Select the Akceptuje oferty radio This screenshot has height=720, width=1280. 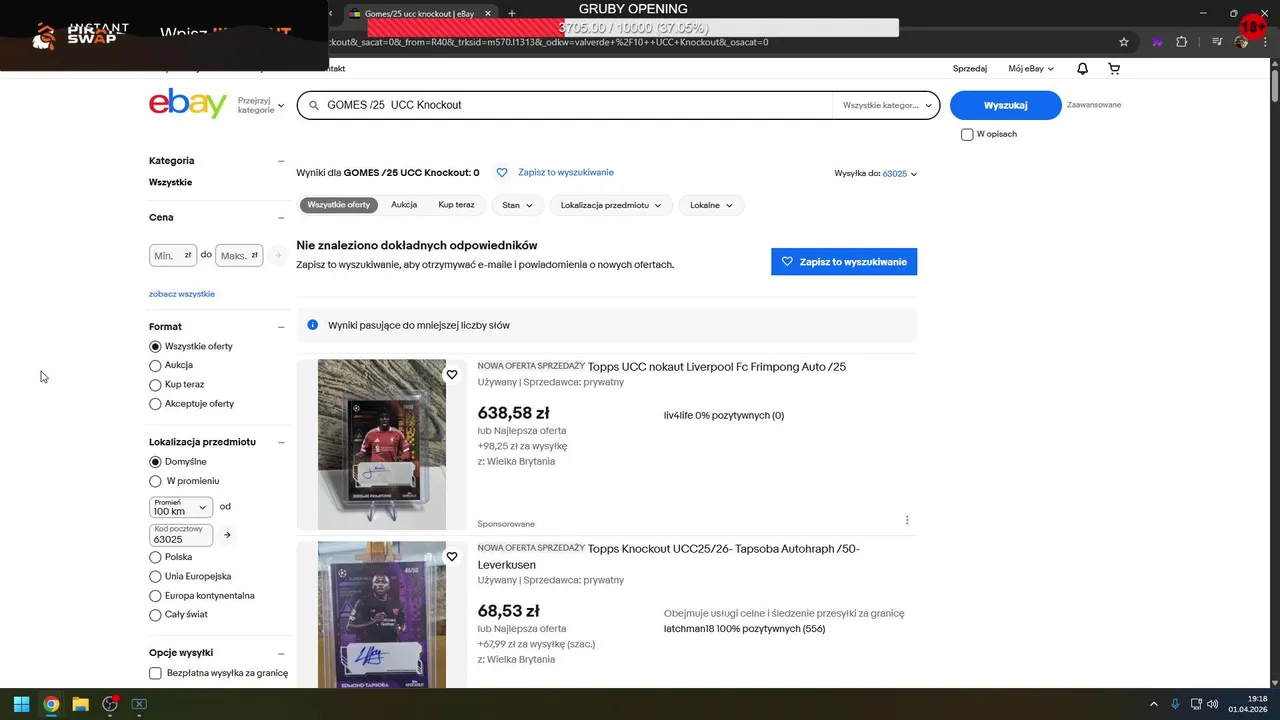click(155, 404)
